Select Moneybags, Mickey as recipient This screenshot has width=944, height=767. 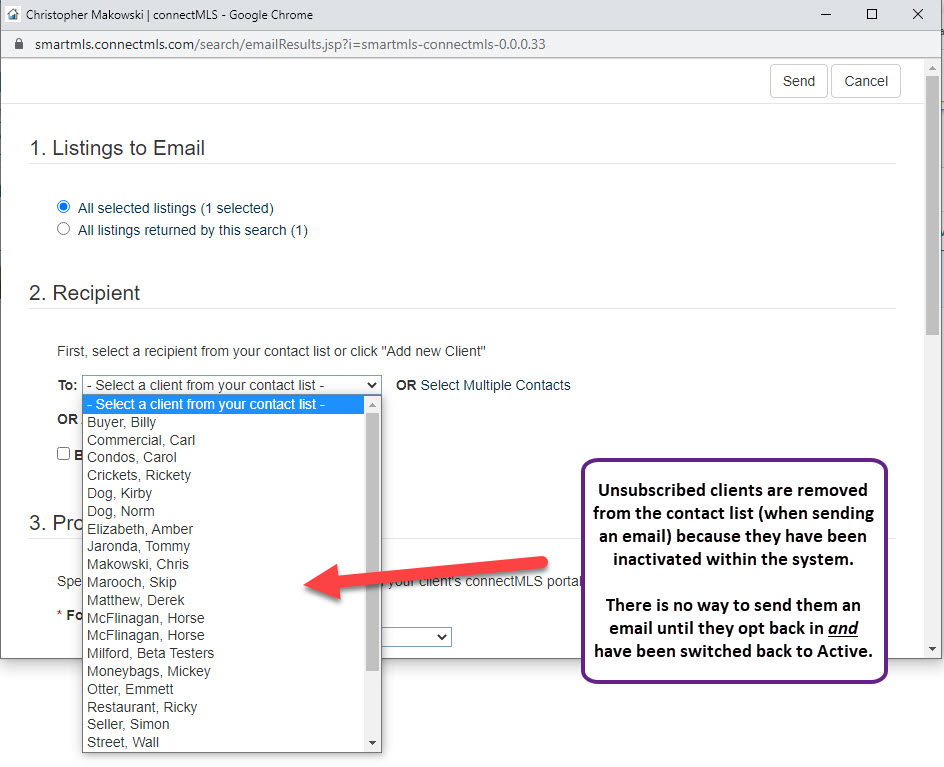tap(223, 671)
